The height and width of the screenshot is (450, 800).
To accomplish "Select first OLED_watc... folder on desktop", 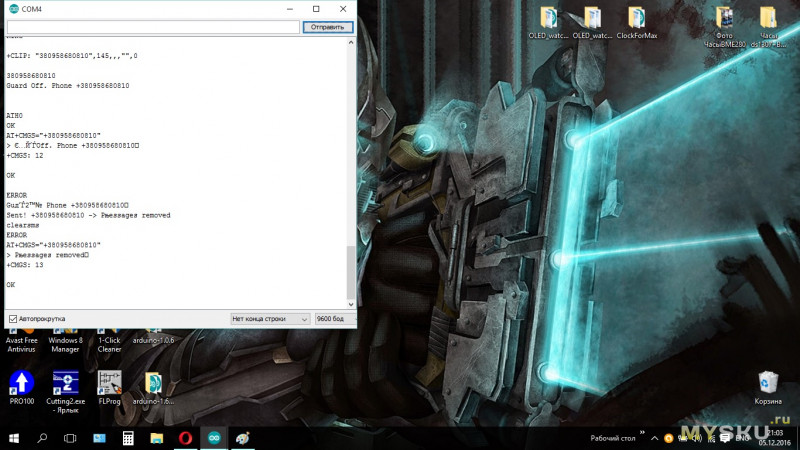I will [548, 22].
